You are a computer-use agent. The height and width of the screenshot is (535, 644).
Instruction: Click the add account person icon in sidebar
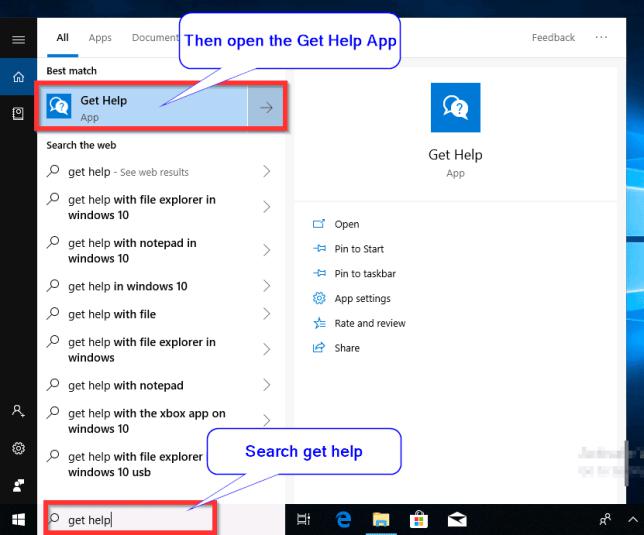pyautogui.click(x=18, y=411)
